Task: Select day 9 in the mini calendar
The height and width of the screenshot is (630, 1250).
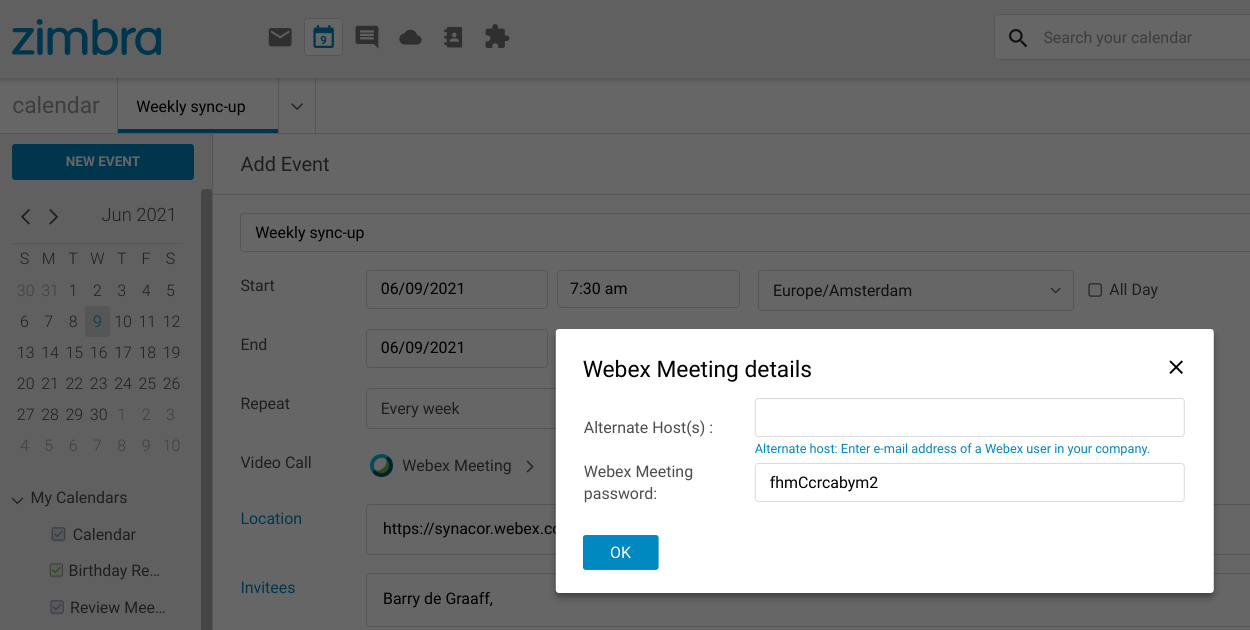Action: point(97,321)
